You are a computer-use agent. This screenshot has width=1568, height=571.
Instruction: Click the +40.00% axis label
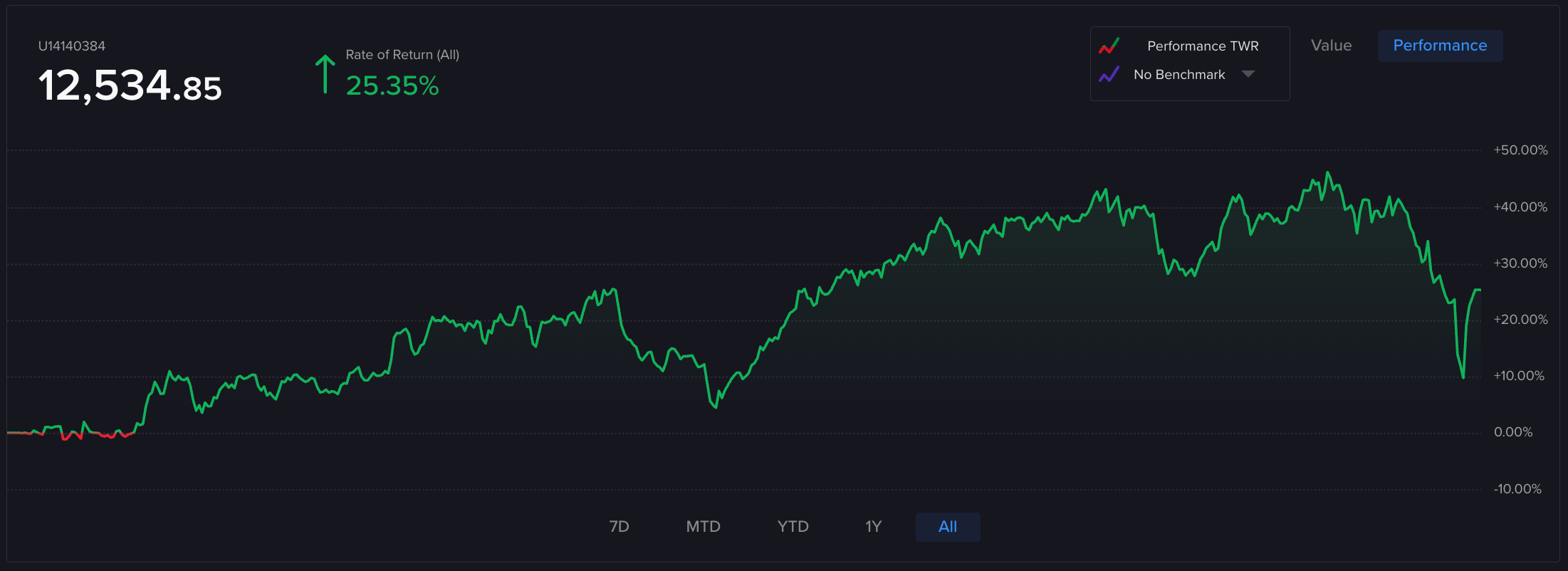1520,207
